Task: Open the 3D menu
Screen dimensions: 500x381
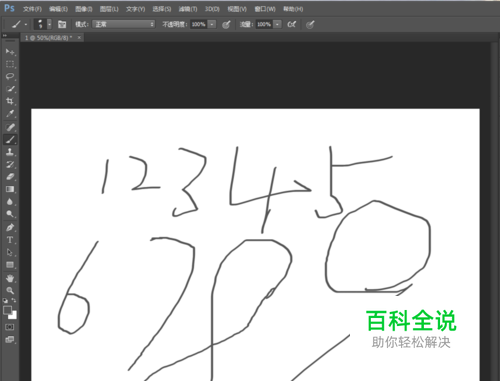Action: [x=212, y=9]
